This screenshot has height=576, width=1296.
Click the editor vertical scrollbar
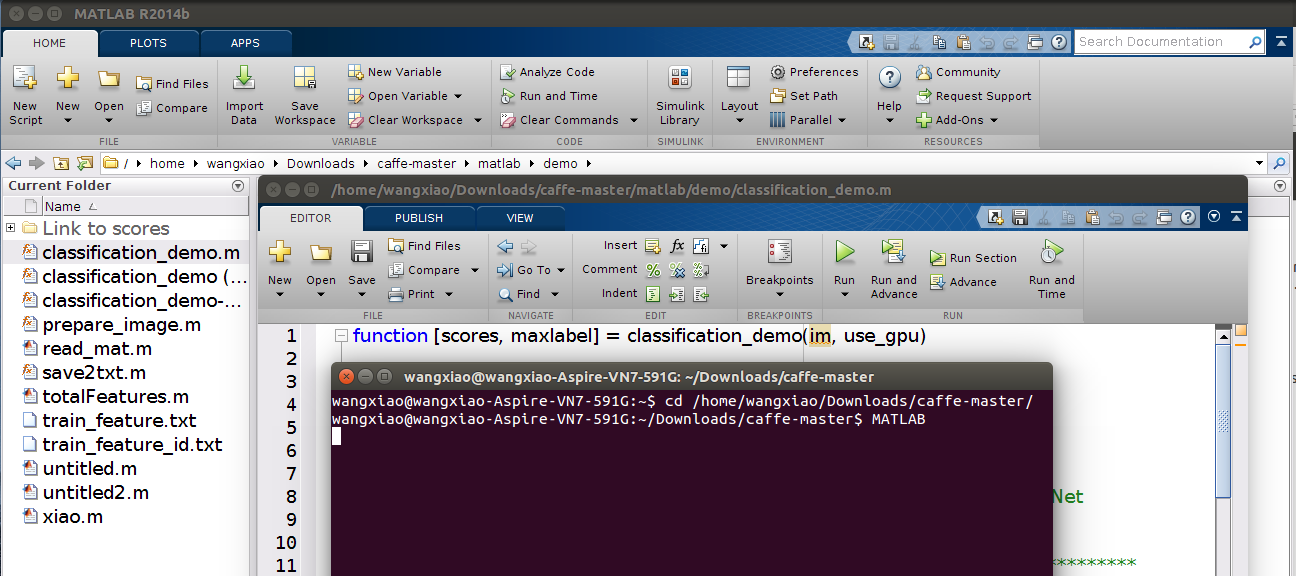click(x=1224, y=422)
